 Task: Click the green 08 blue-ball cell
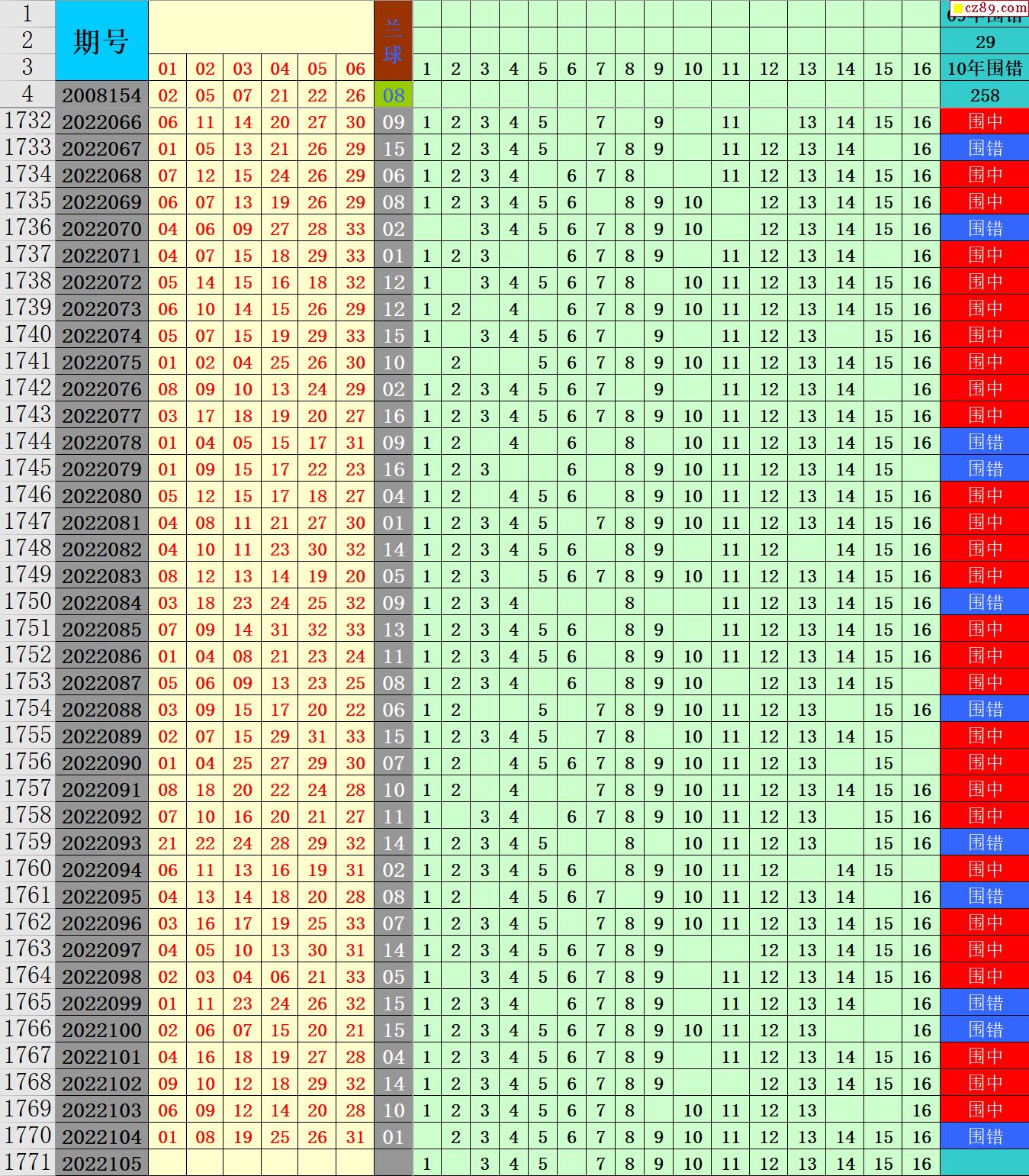point(393,95)
